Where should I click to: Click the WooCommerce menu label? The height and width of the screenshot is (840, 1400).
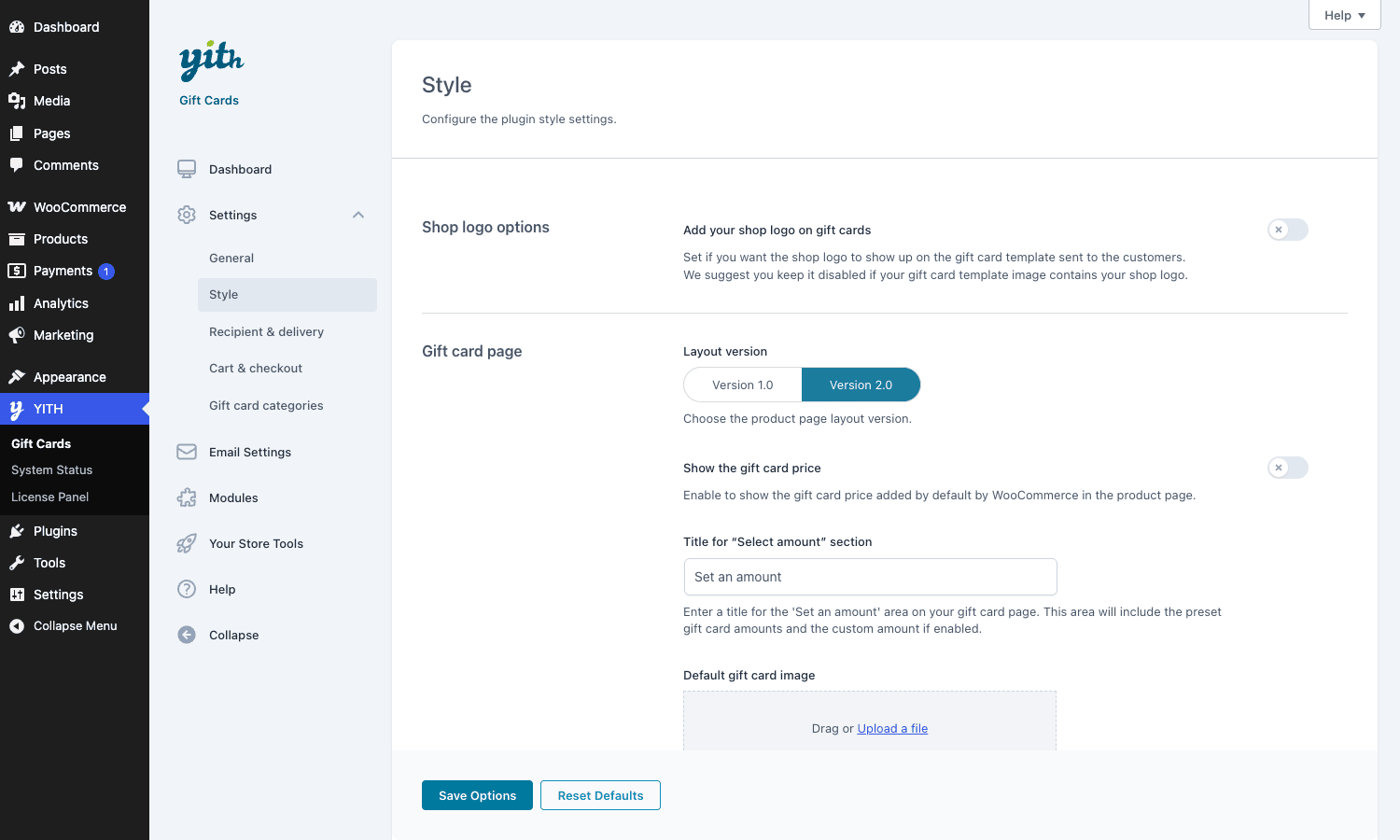point(79,207)
